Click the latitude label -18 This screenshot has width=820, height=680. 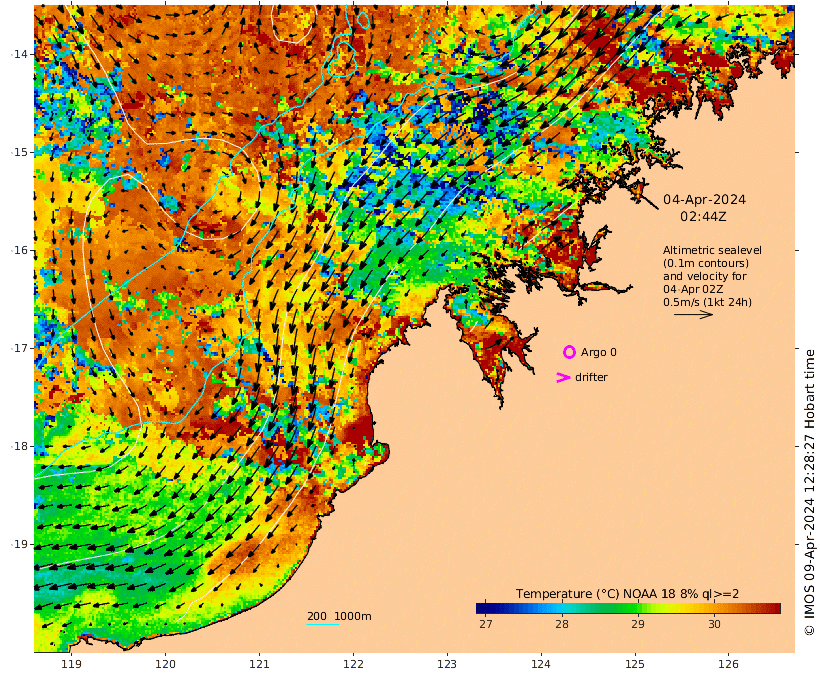tap(20, 446)
